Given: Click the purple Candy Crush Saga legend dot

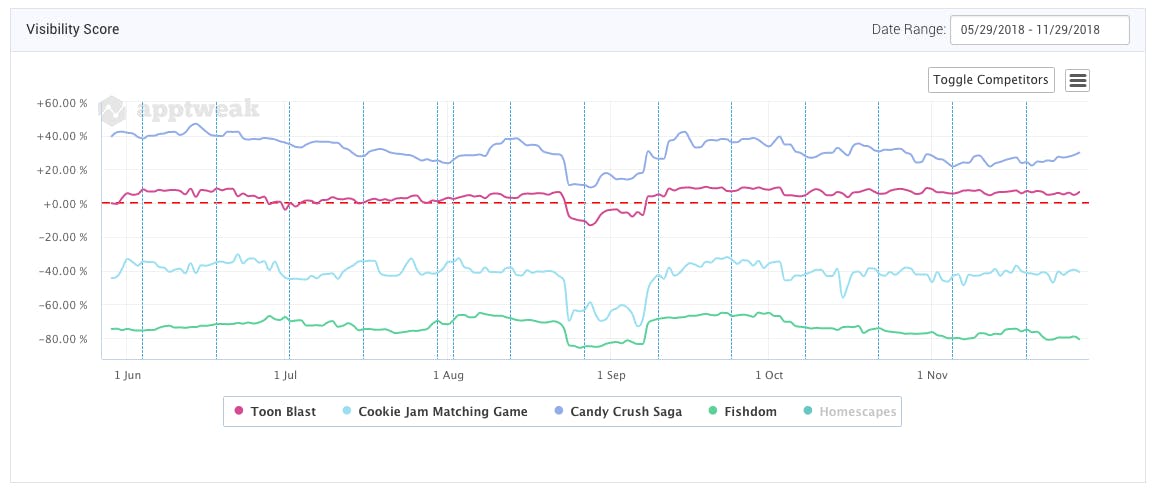Looking at the screenshot, I should click(x=559, y=411).
